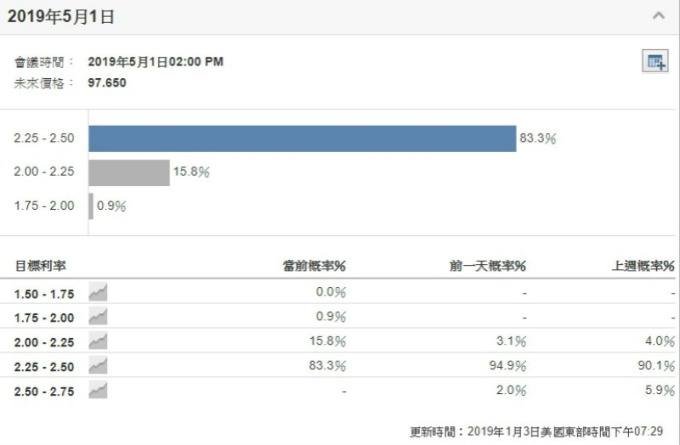Viewport: 680px width, 445px height.
Task: Click the small 0.9% probability bar
Action: [x=91, y=206]
